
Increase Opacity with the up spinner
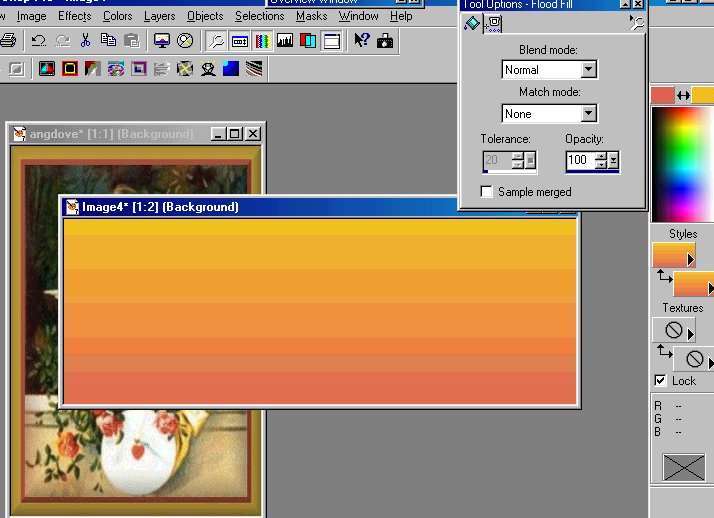click(x=601, y=156)
